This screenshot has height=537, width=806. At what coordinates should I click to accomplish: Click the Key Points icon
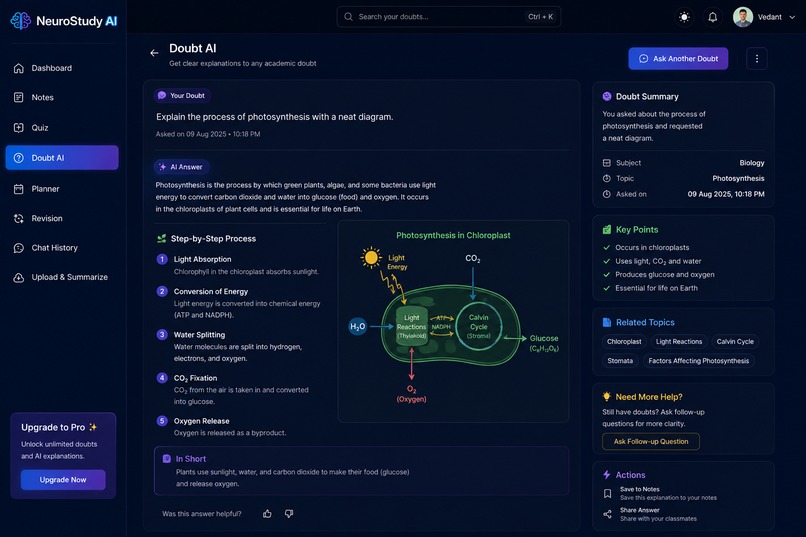point(607,230)
